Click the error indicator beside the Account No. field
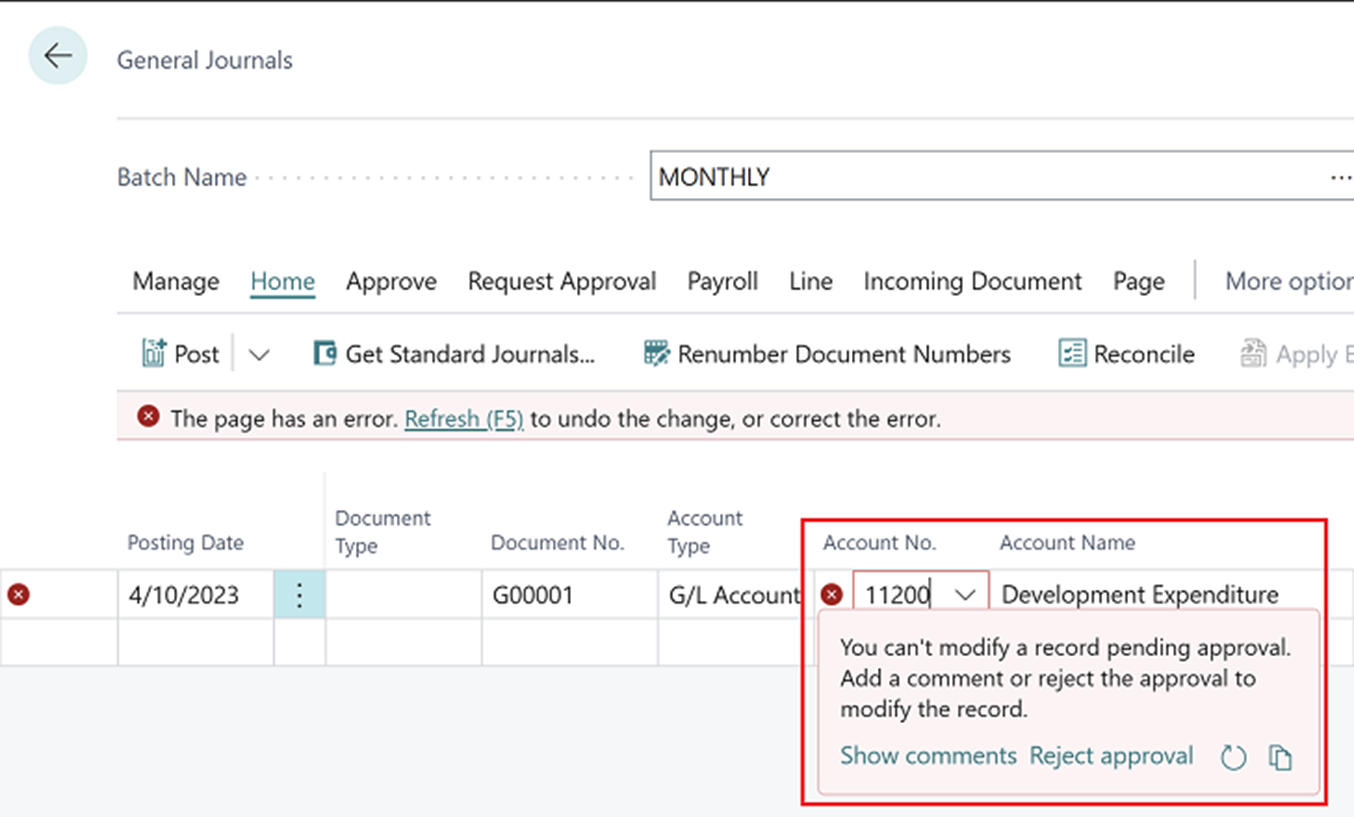Image resolution: width=1354 pixels, height=817 pixels. 831,594
